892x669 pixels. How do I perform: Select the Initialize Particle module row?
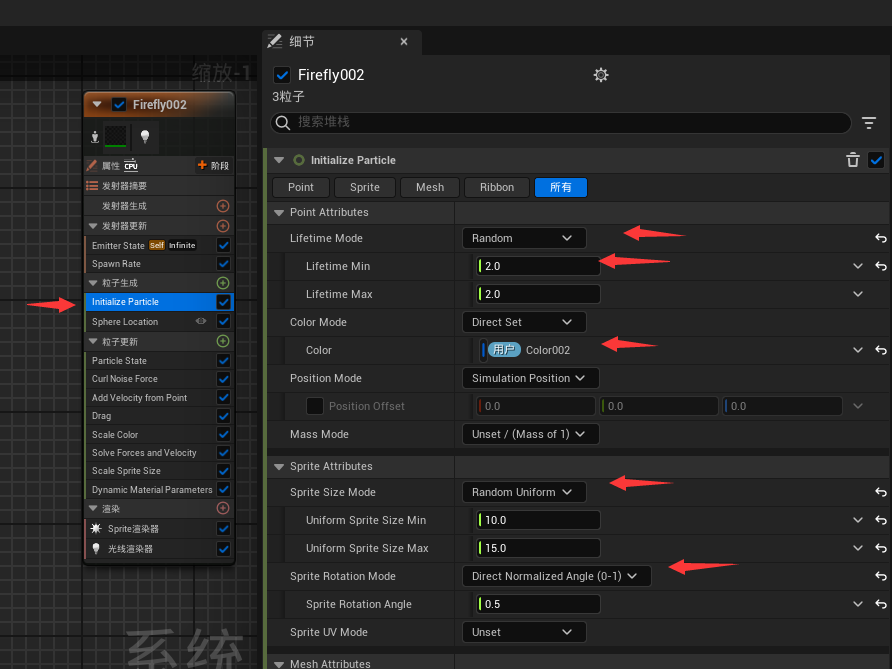tap(159, 302)
